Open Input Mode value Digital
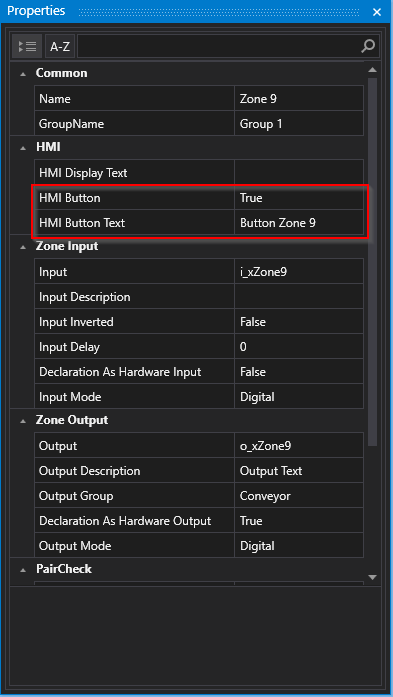Screen dimensions: 393x697 (x=299, y=396)
